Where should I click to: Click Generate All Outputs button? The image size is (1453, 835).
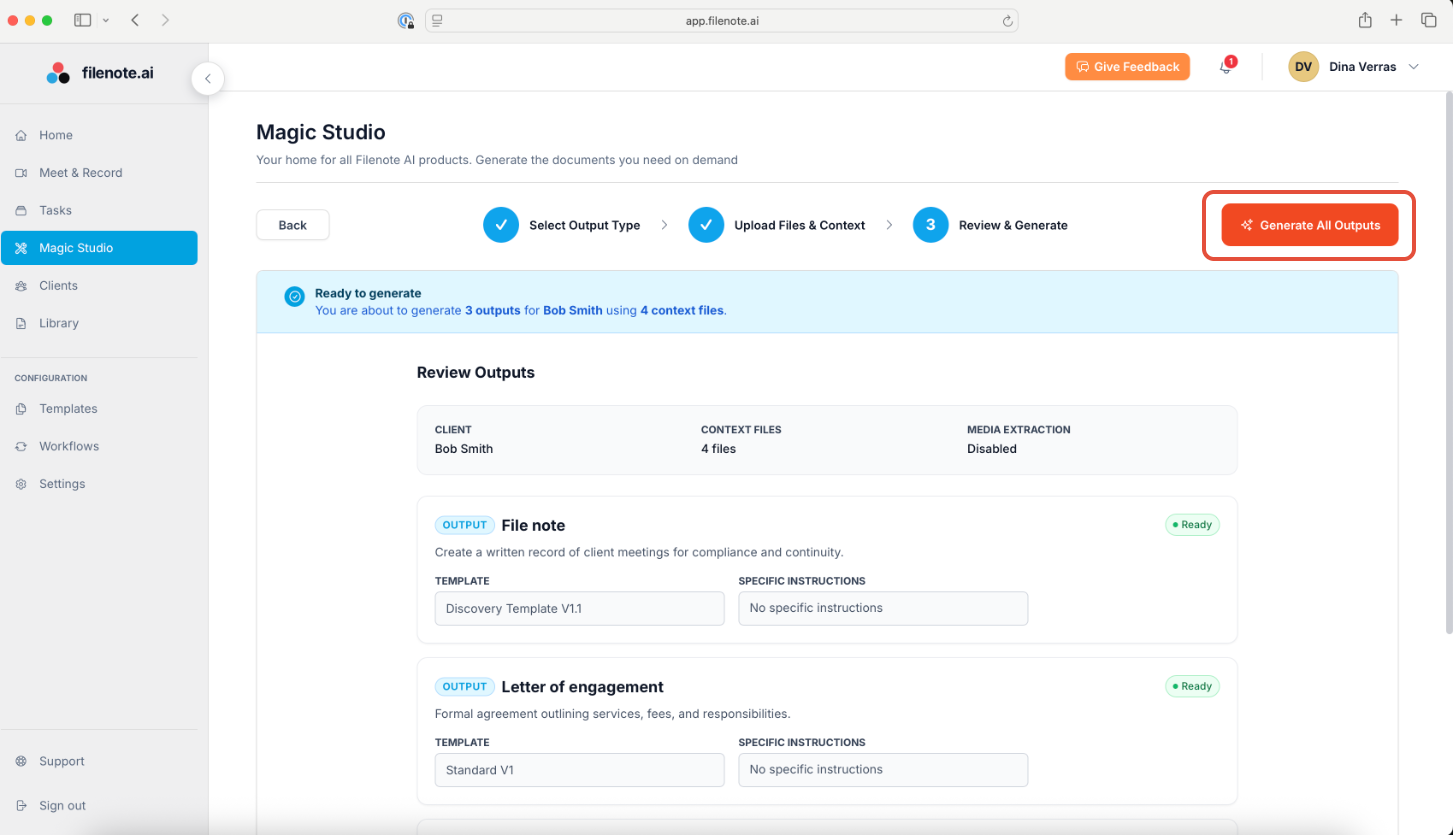tap(1309, 226)
